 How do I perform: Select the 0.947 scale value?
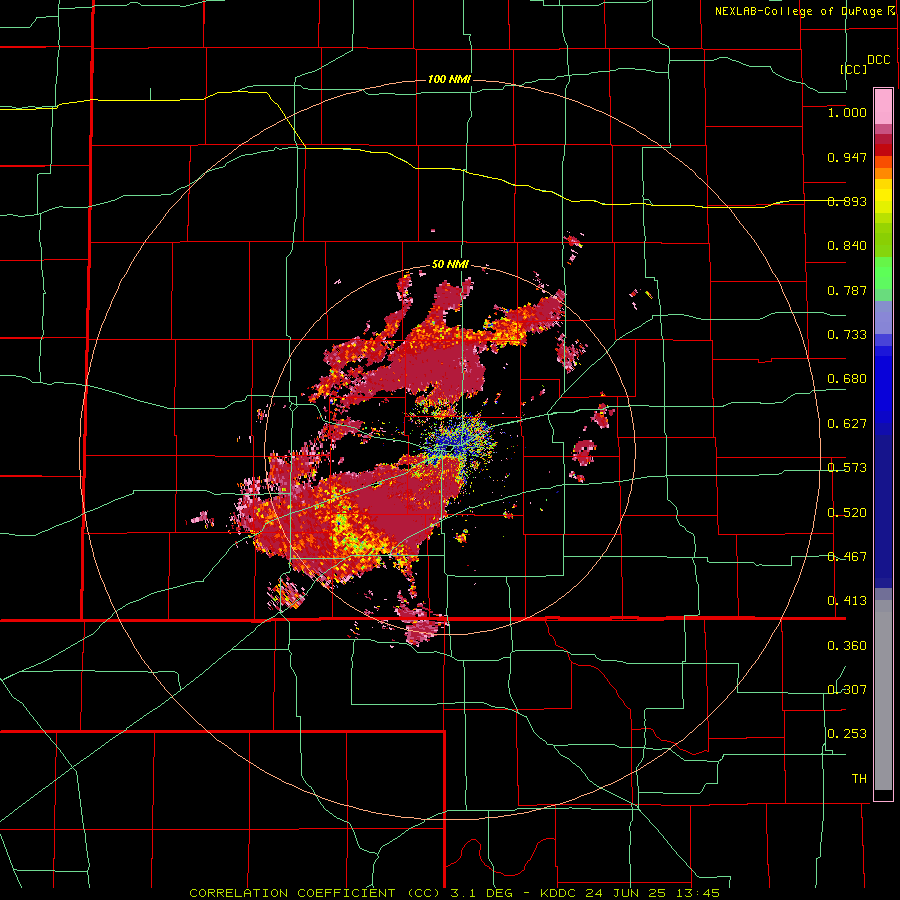(x=847, y=157)
